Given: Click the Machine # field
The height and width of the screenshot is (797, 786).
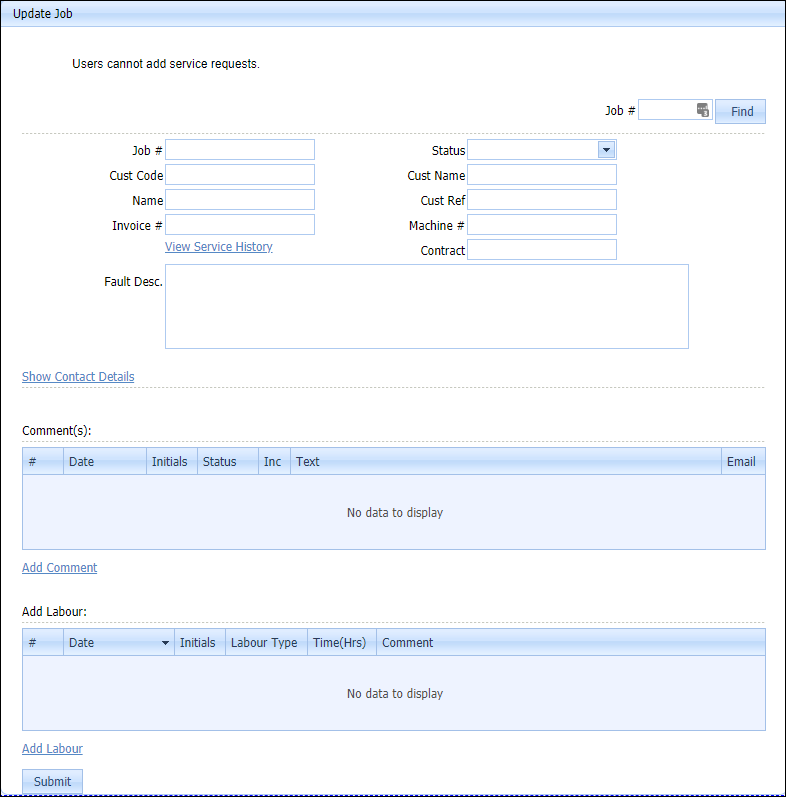Looking at the screenshot, I should (542, 225).
